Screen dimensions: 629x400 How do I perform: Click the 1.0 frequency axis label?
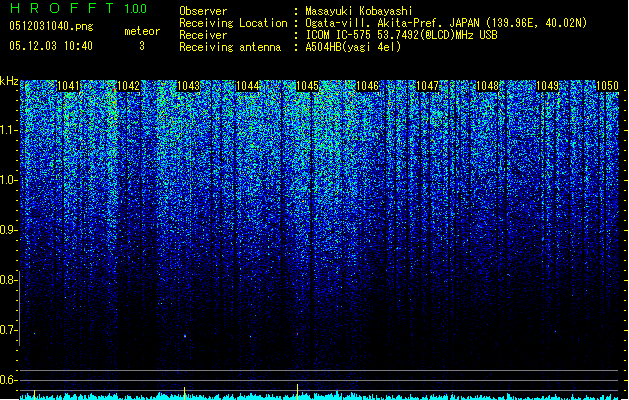[x=8, y=180]
